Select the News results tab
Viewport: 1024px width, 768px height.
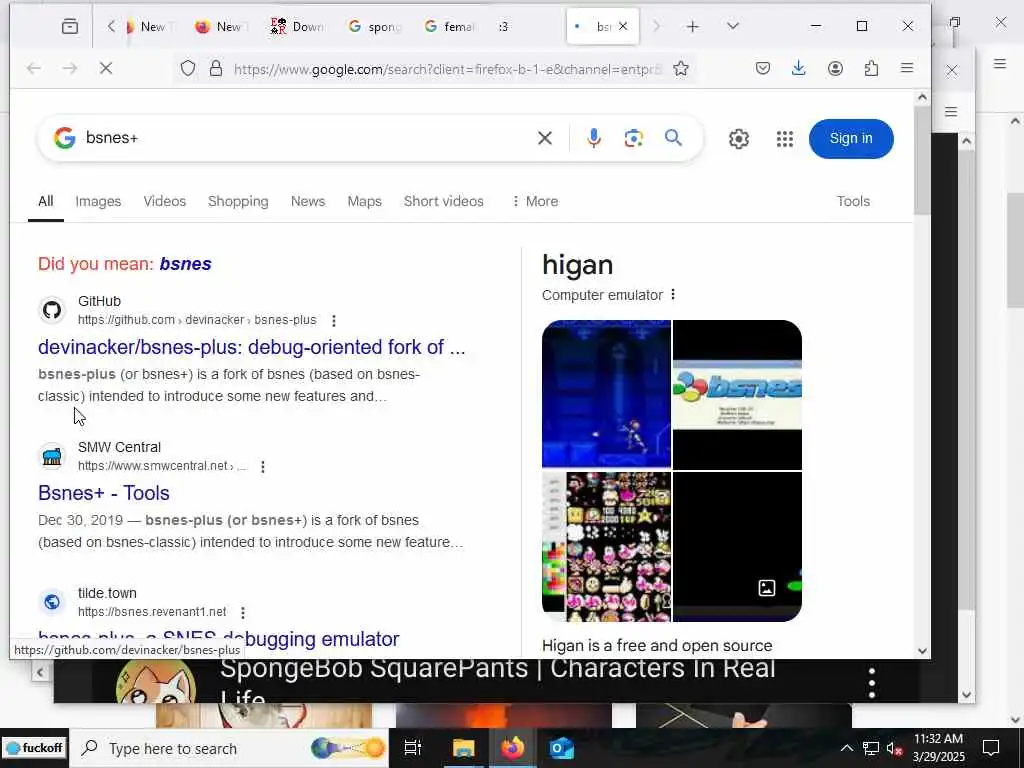pyautogui.click(x=308, y=201)
